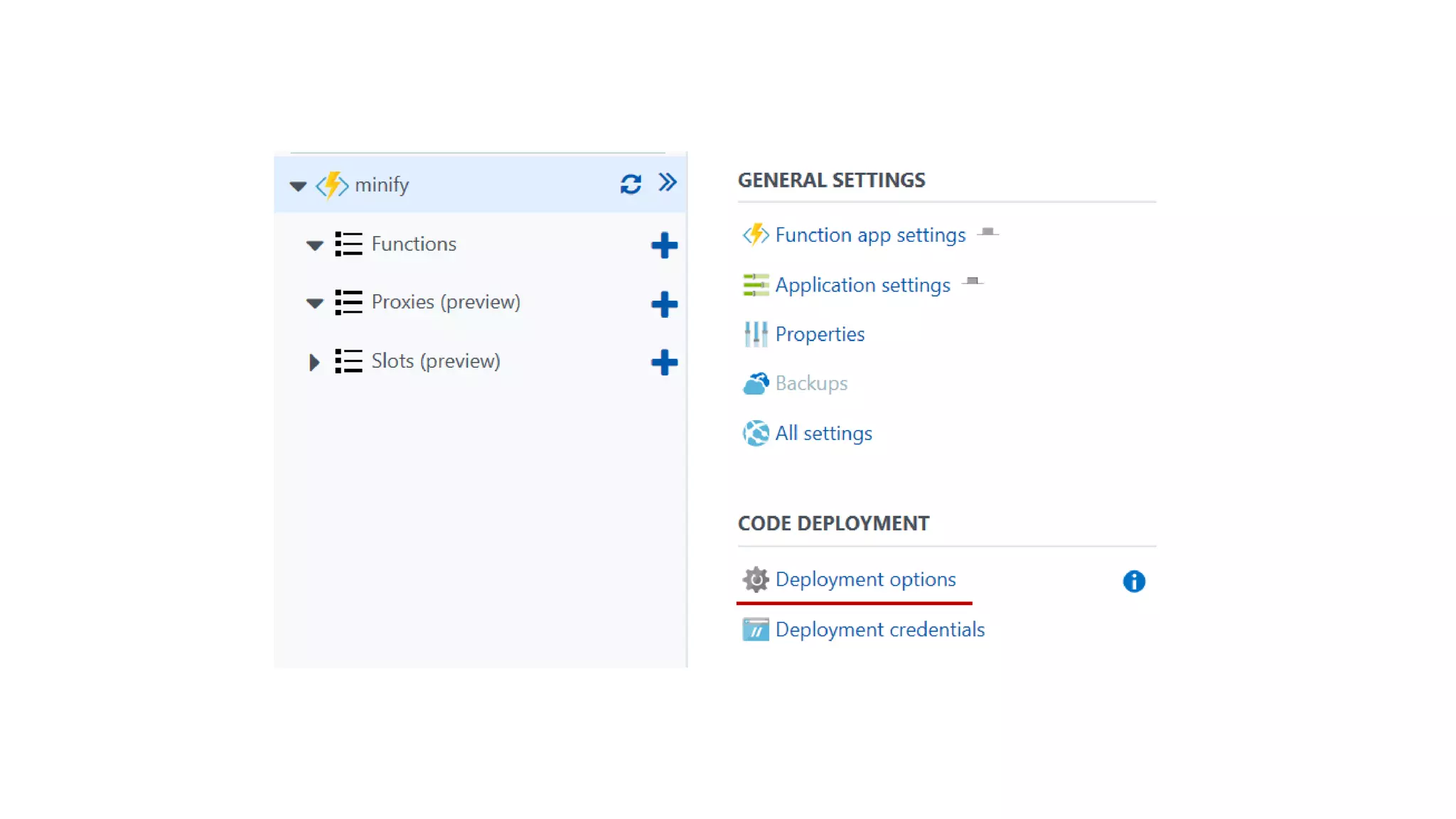The image size is (1456, 819).
Task: Open the Deployment credentials link
Action: coord(879,630)
